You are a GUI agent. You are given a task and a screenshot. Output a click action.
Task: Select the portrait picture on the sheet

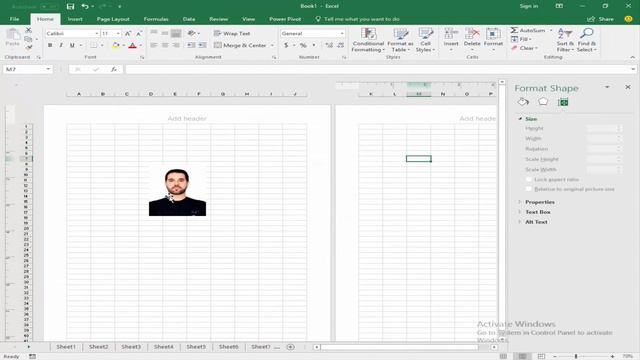177,191
